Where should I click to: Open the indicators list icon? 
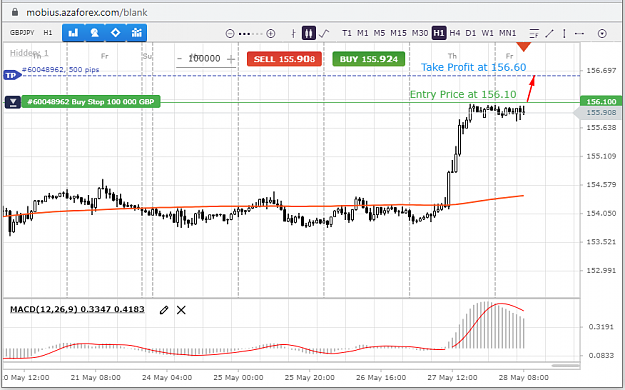534,33
